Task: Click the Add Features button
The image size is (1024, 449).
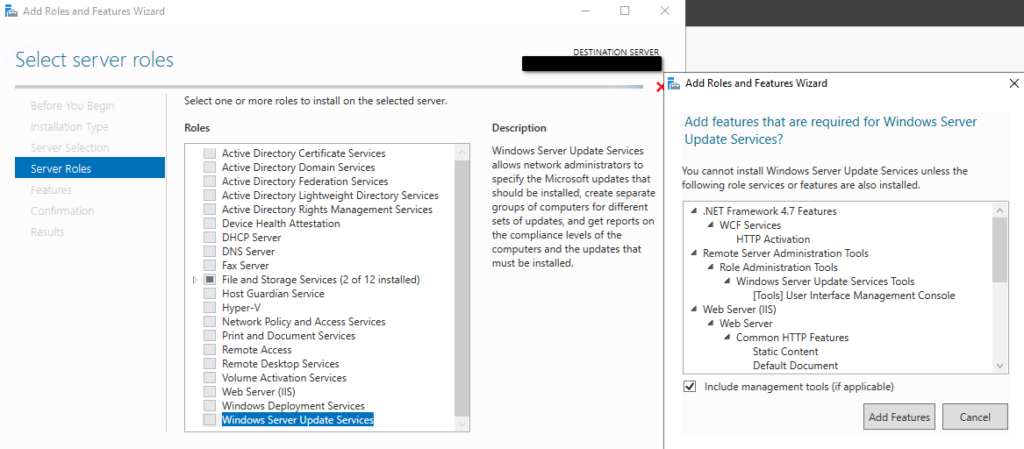Action: (899, 417)
